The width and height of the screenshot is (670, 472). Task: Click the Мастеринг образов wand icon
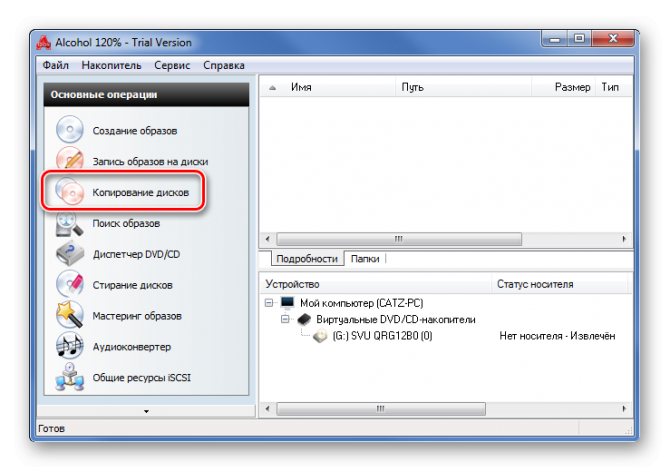70,315
